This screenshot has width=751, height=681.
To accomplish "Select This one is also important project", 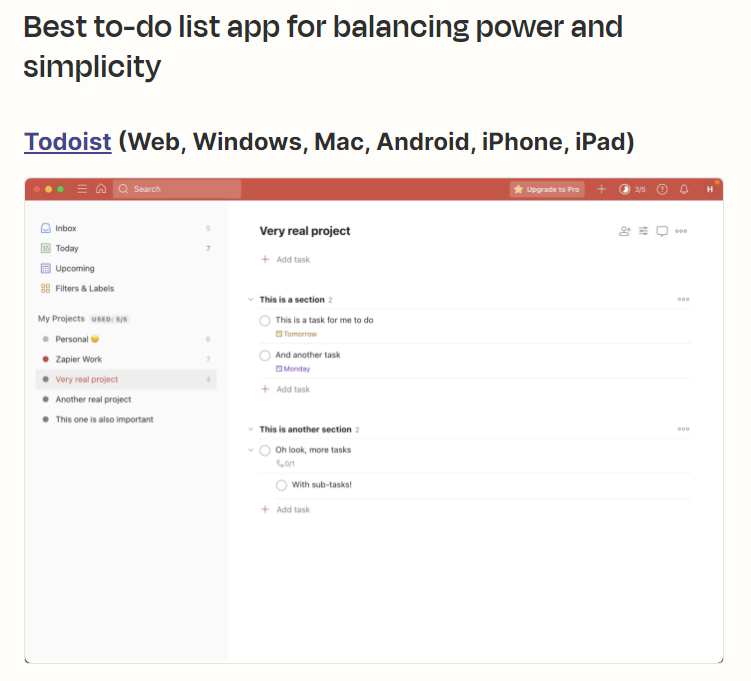I will coord(126,420).
